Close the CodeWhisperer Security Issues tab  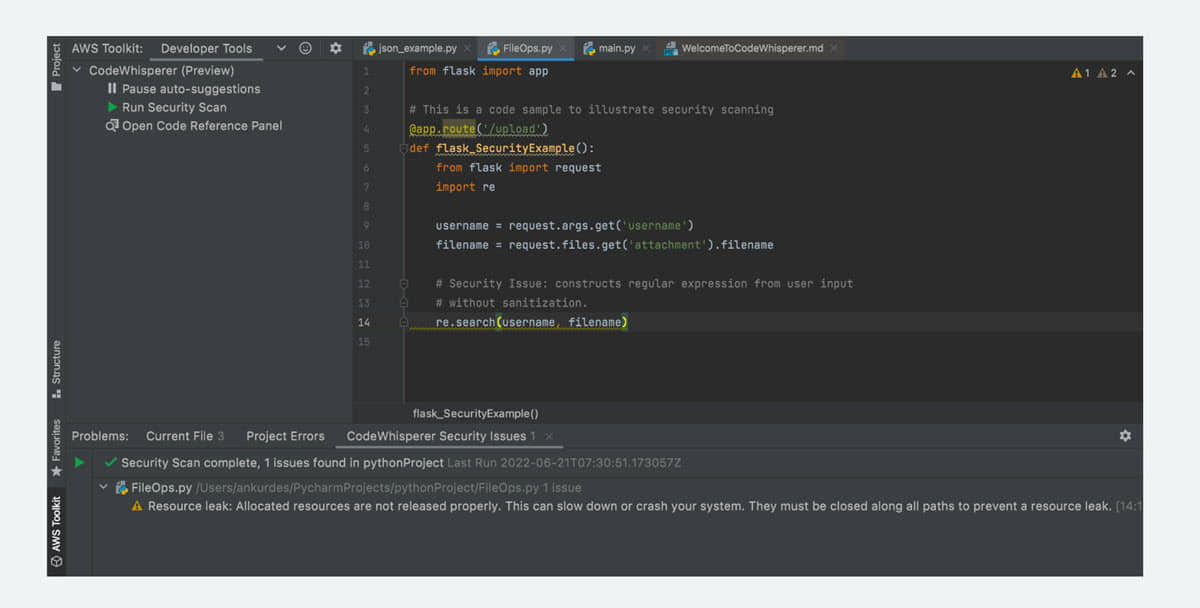(549, 437)
